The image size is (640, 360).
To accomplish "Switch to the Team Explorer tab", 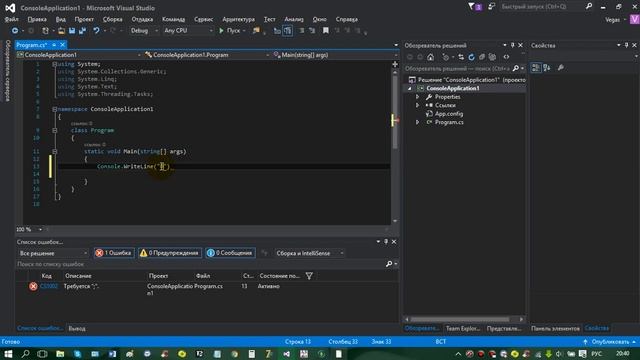I will [463, 329].
